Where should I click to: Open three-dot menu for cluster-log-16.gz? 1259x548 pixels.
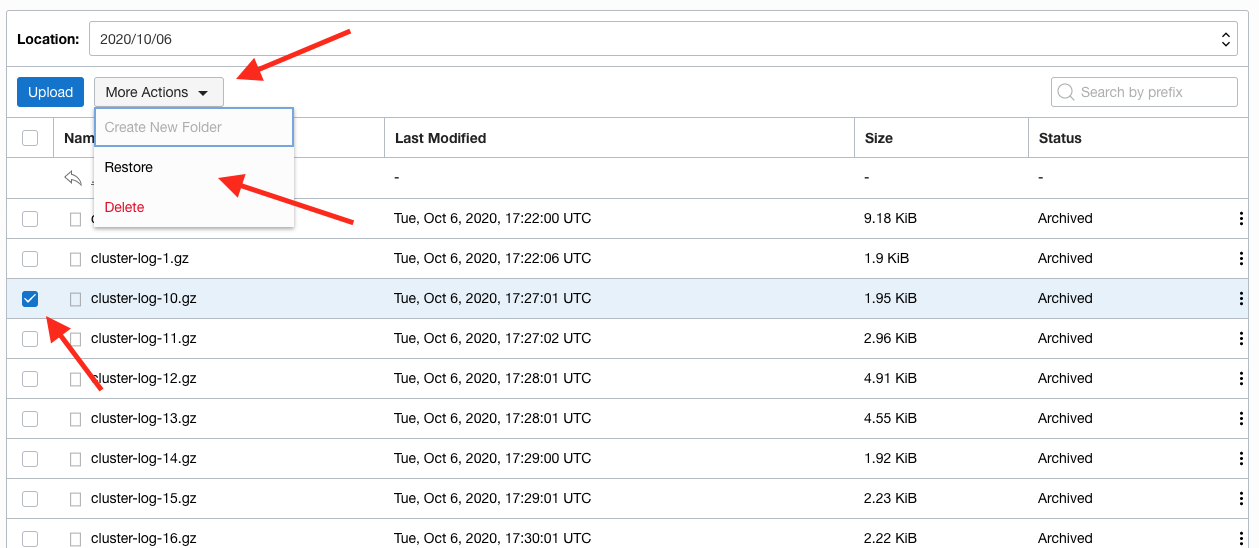(x=1241, y=538)
